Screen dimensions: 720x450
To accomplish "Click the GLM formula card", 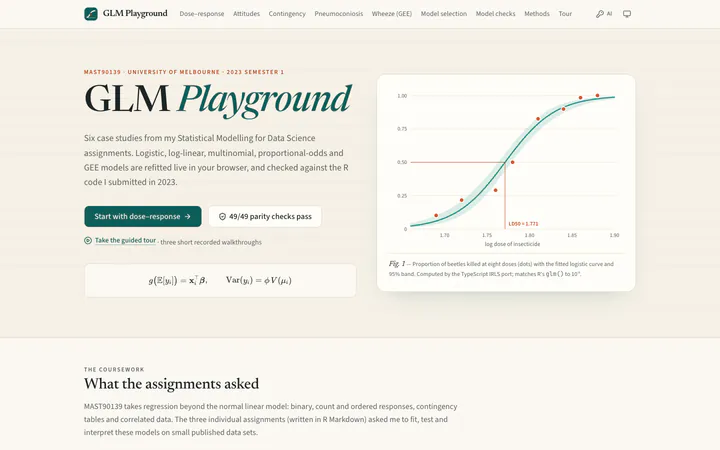I will click(220, 280).
